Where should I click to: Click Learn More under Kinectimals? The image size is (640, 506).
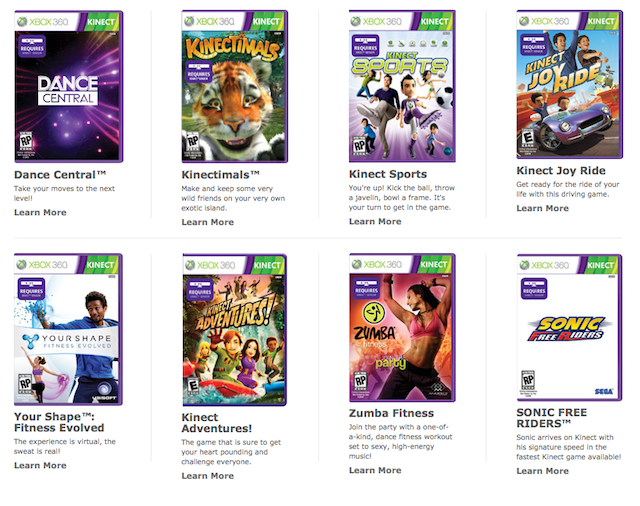[207, 222]
